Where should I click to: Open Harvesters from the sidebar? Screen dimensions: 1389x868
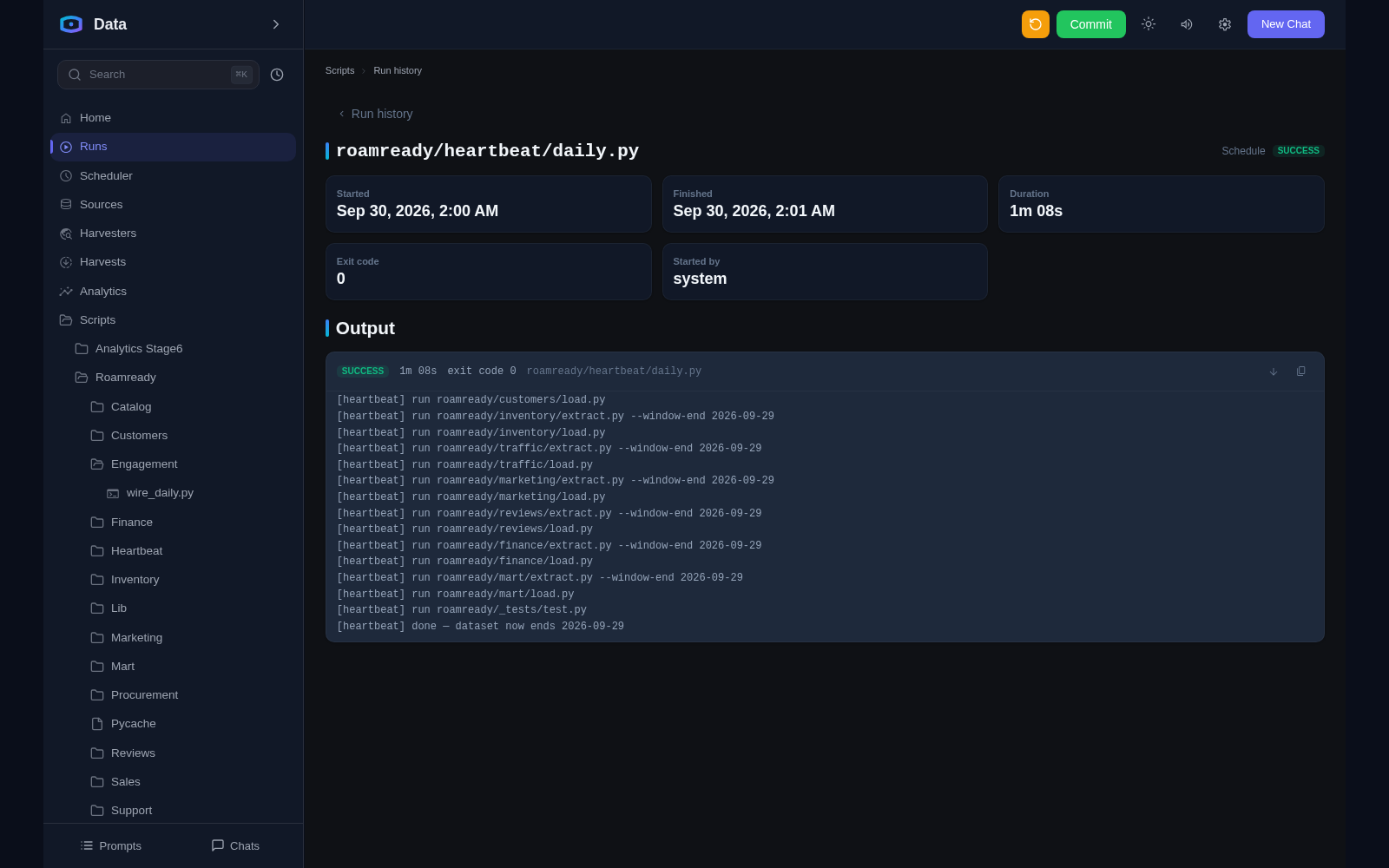tap(173, 233)
